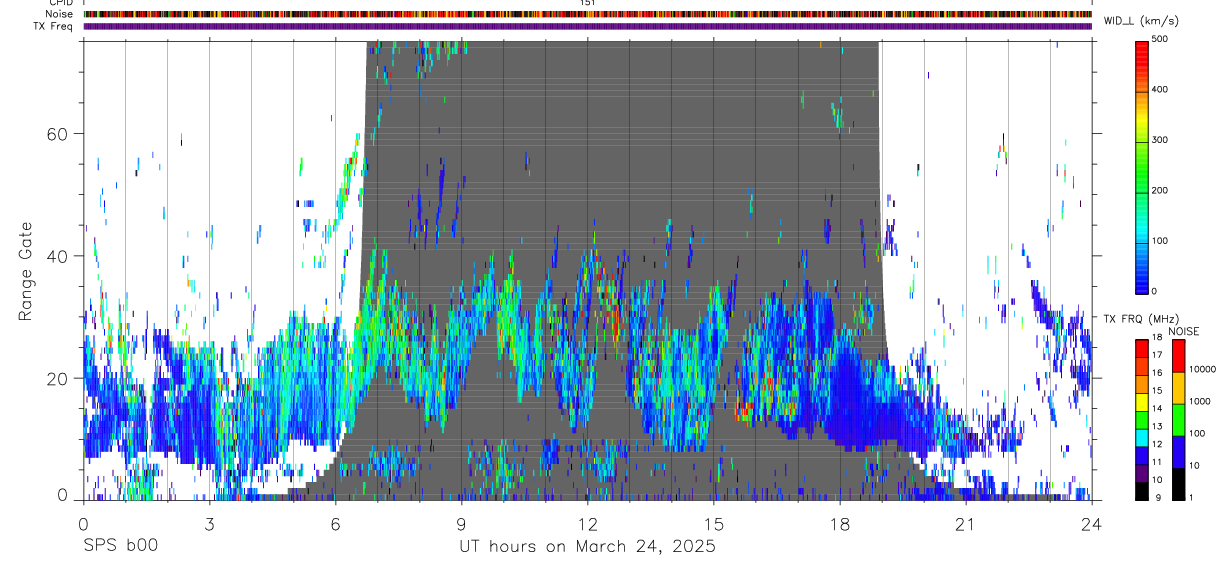Click the '18' tick on TX FRQ scale
1228x567 pixels.
pyautogui.click(x=1157, y=338)
